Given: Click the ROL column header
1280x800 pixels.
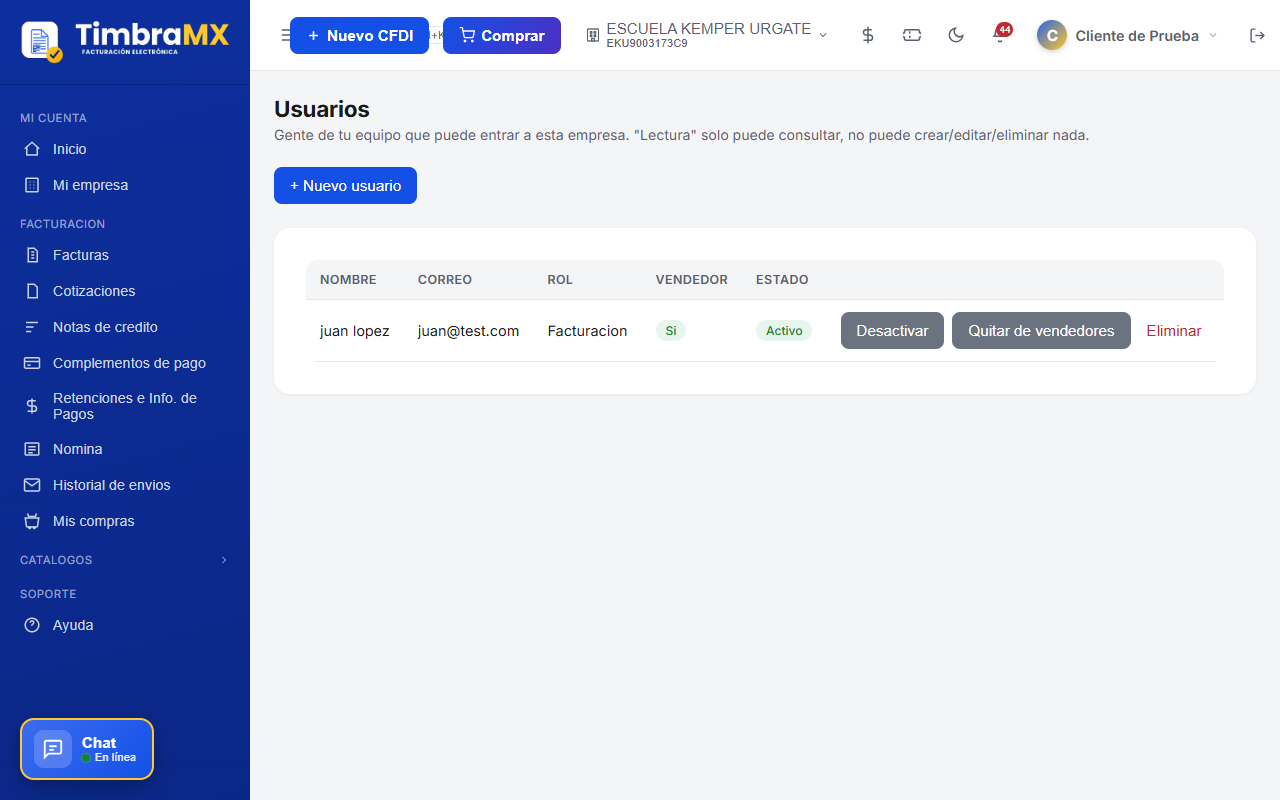Looking at the screenshot, I should [560, 280].
